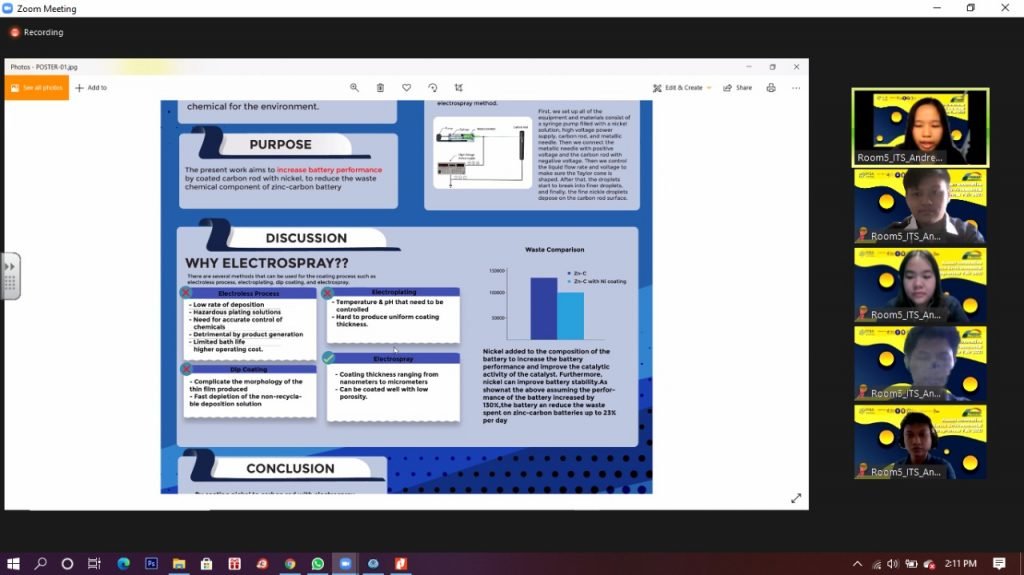Viewport: 1024px width, 575px height.
Task: Add photo to favorites with the heart icon
Action: click(x=406, y=88)
